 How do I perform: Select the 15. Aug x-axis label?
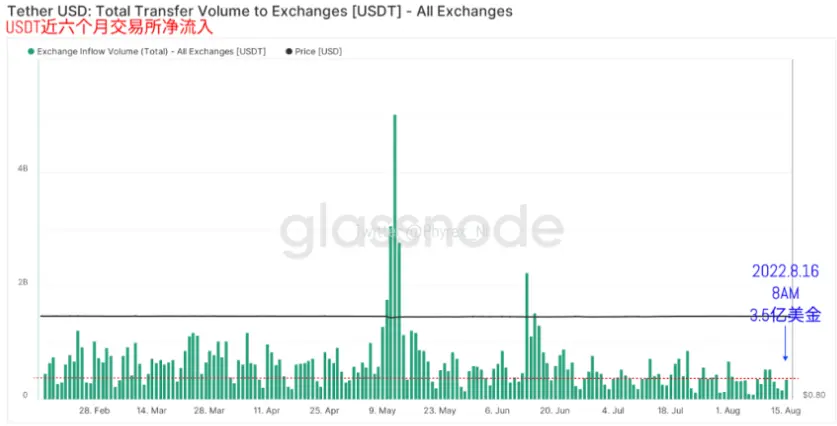click(785, 411)
